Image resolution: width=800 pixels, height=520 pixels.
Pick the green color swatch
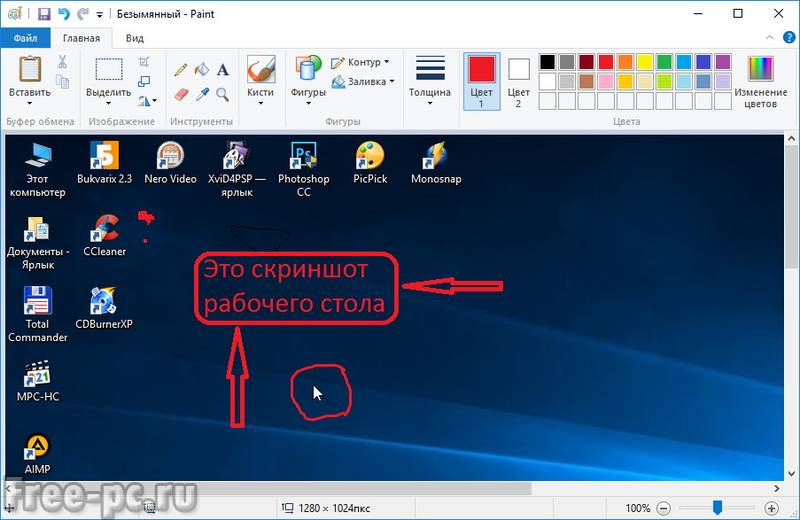(x=664, y=62)
